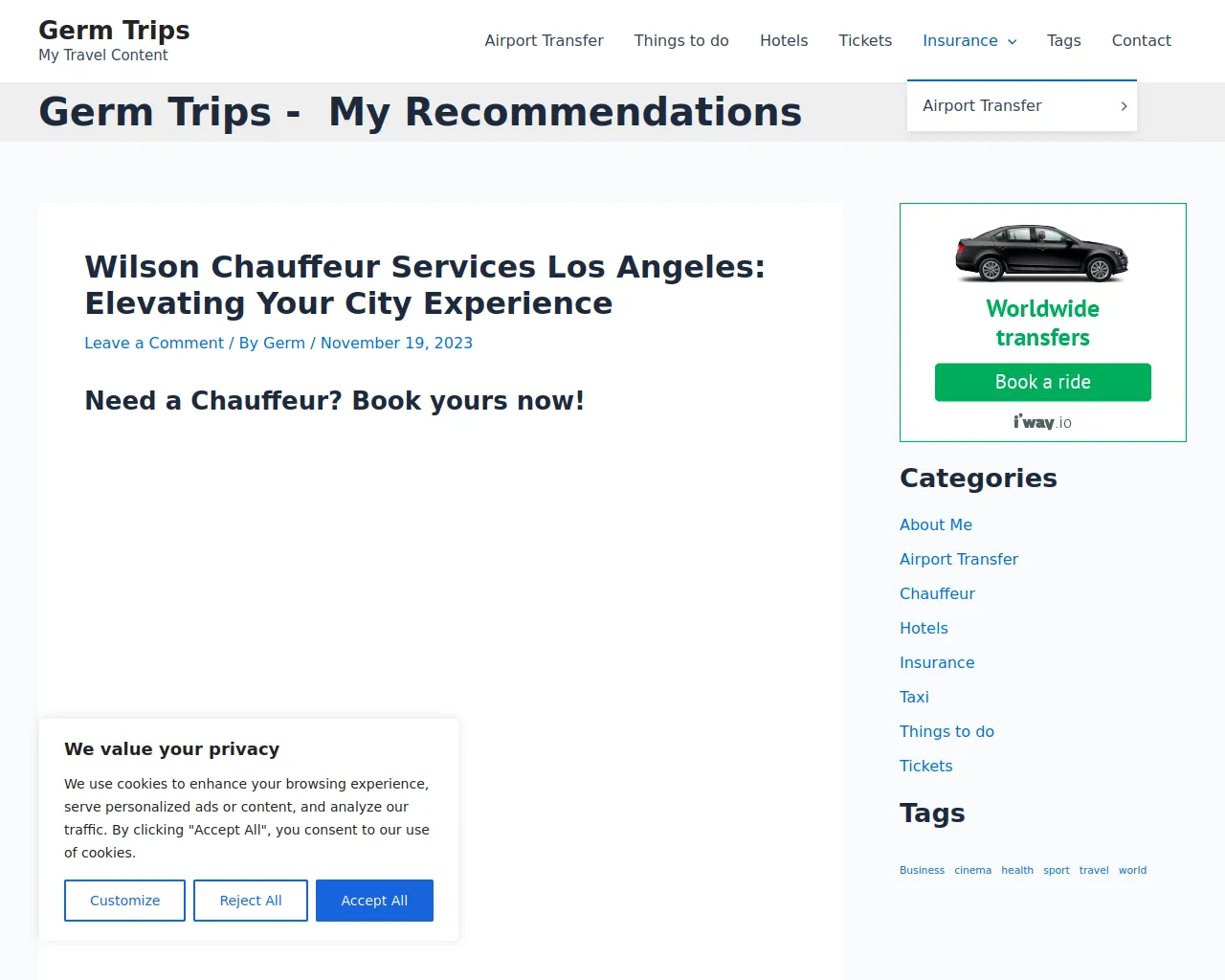This screenshot has width=1225, height=980.
Task: Expand the Insurance menu chevron
Action: tap(1013, 41)
